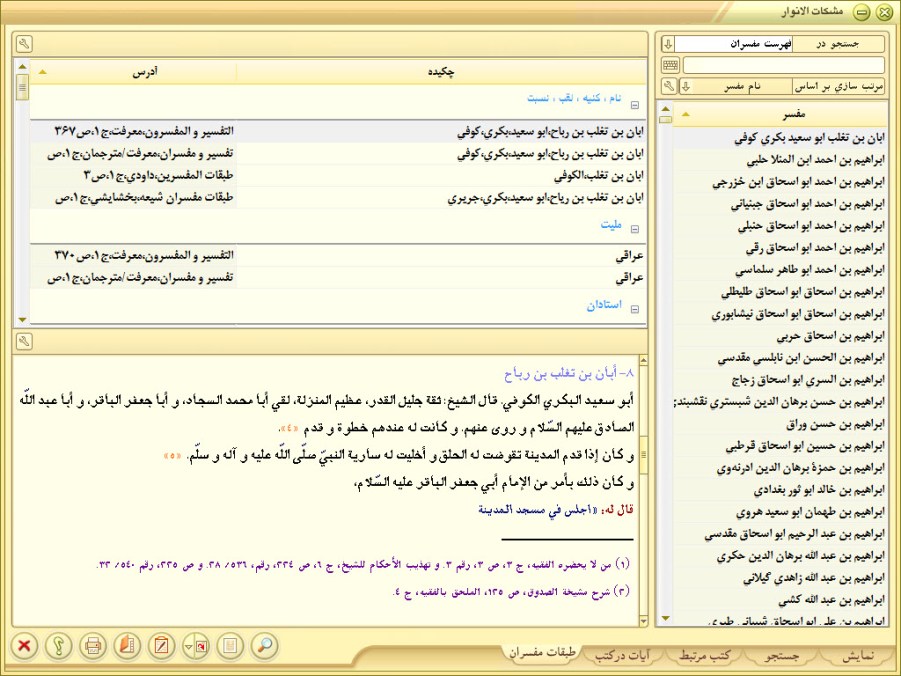Select ابراهيم بن اسحاق ابو اسحاق طليطلي
The height and width of the screenshot is (676, 901).
point(780,292)
